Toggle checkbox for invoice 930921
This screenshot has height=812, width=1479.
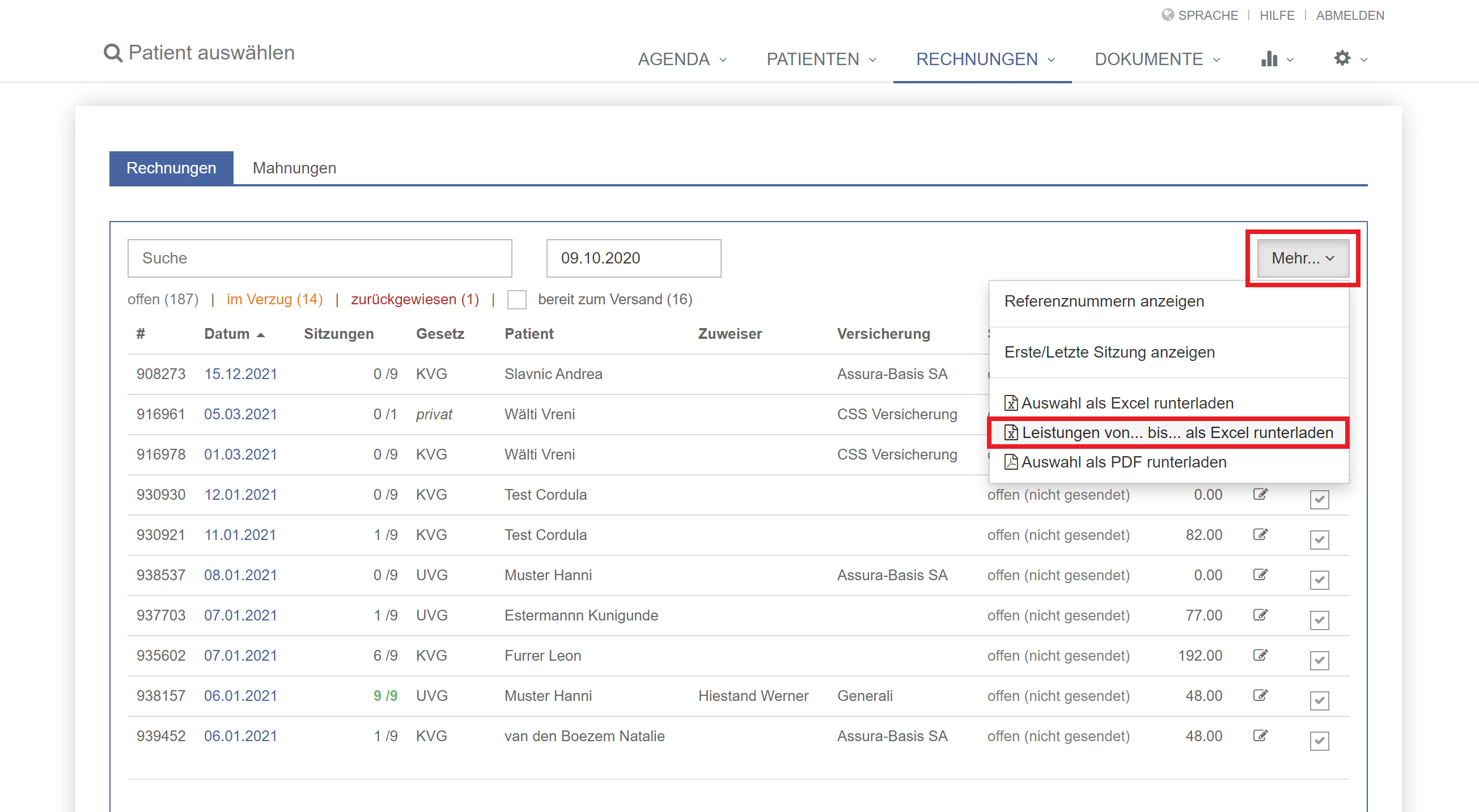[1319, 539]
